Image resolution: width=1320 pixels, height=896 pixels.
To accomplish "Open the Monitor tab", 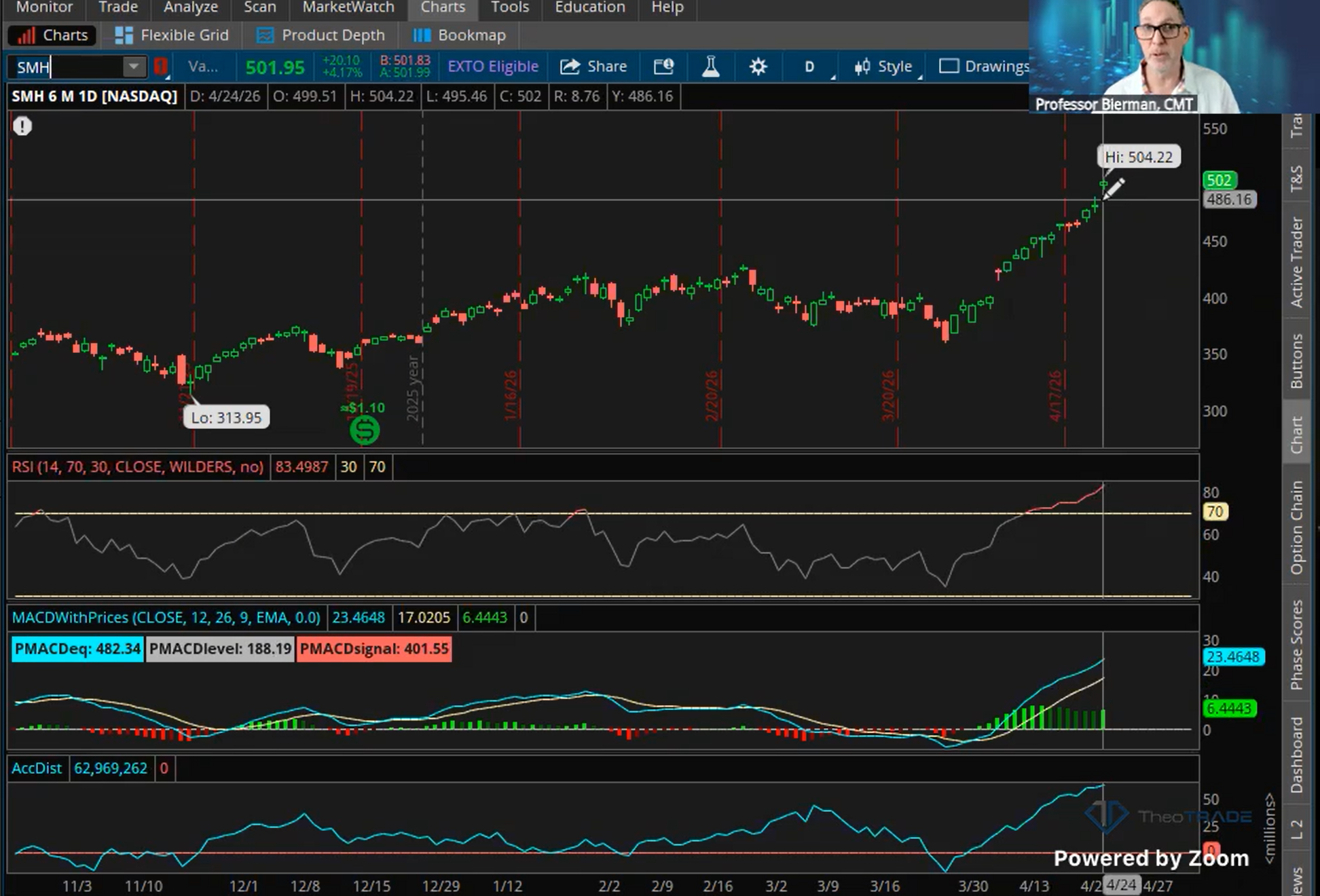I will pos(44,7).
